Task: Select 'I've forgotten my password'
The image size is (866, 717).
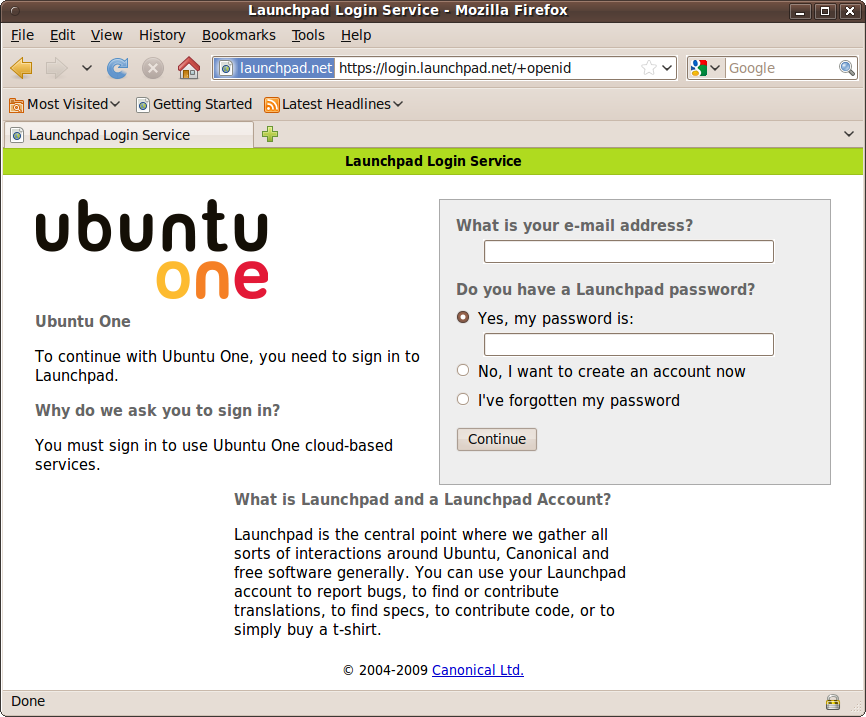Action: pos(462,398)
